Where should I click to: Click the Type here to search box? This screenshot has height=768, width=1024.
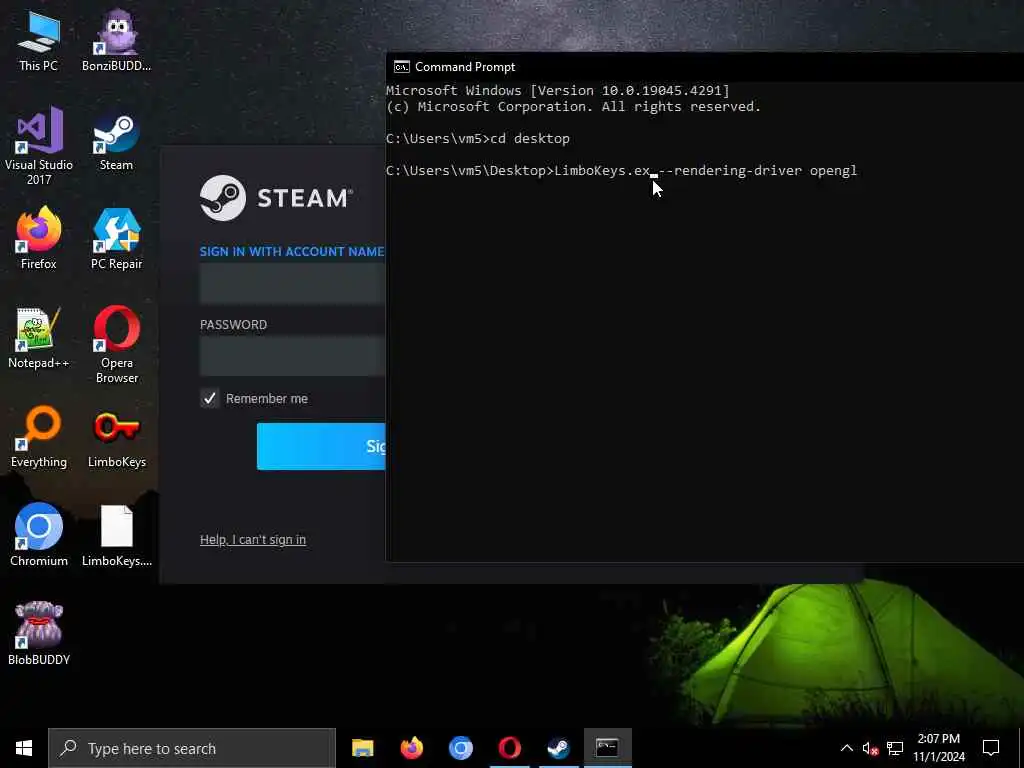pyautogui.click(x=192, y=748)
